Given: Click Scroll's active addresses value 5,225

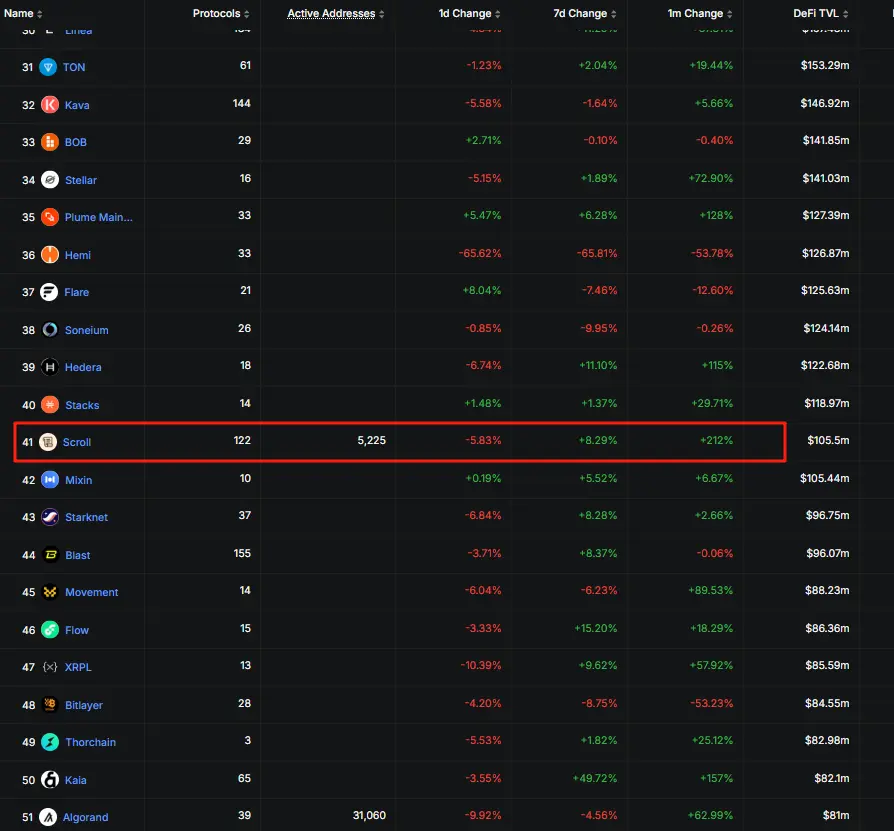Looking at the screenshot, I should [372, 440].
